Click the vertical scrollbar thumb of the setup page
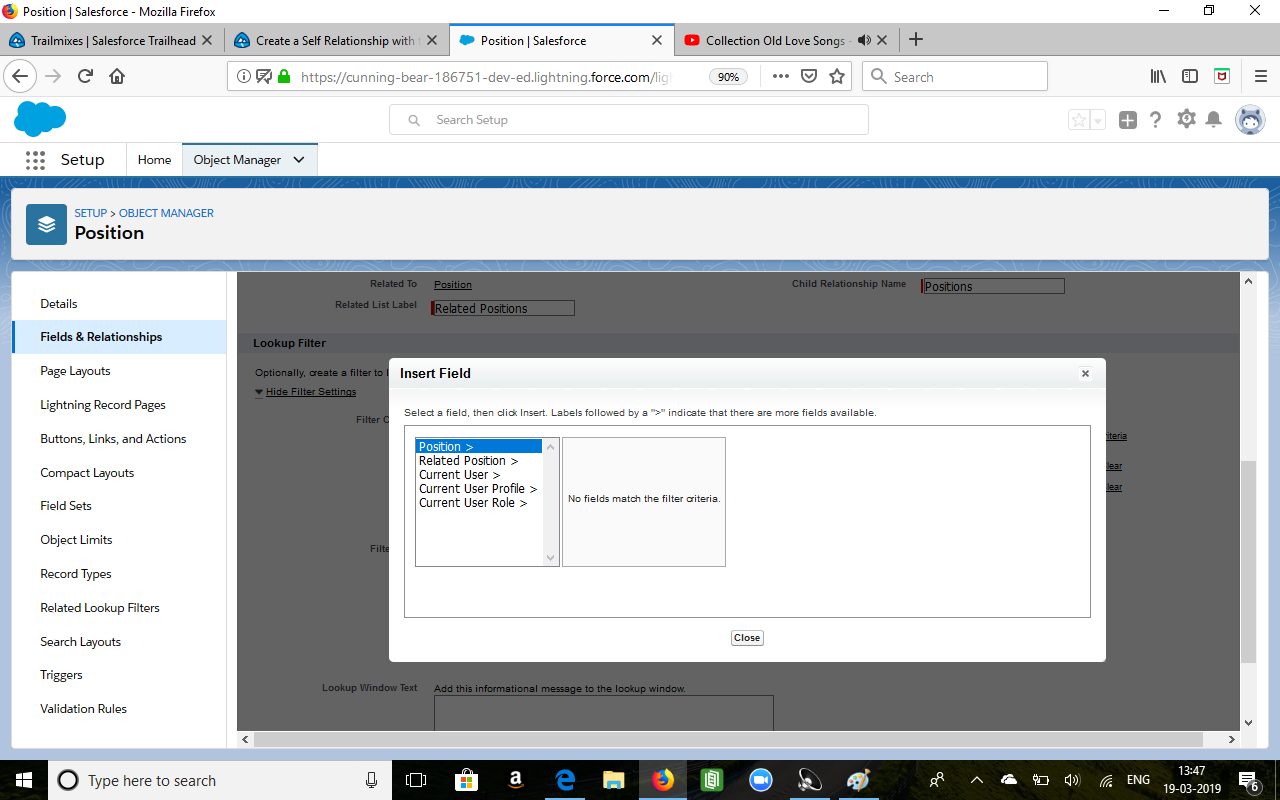1280x800 pixels. tap(1248, 561)
